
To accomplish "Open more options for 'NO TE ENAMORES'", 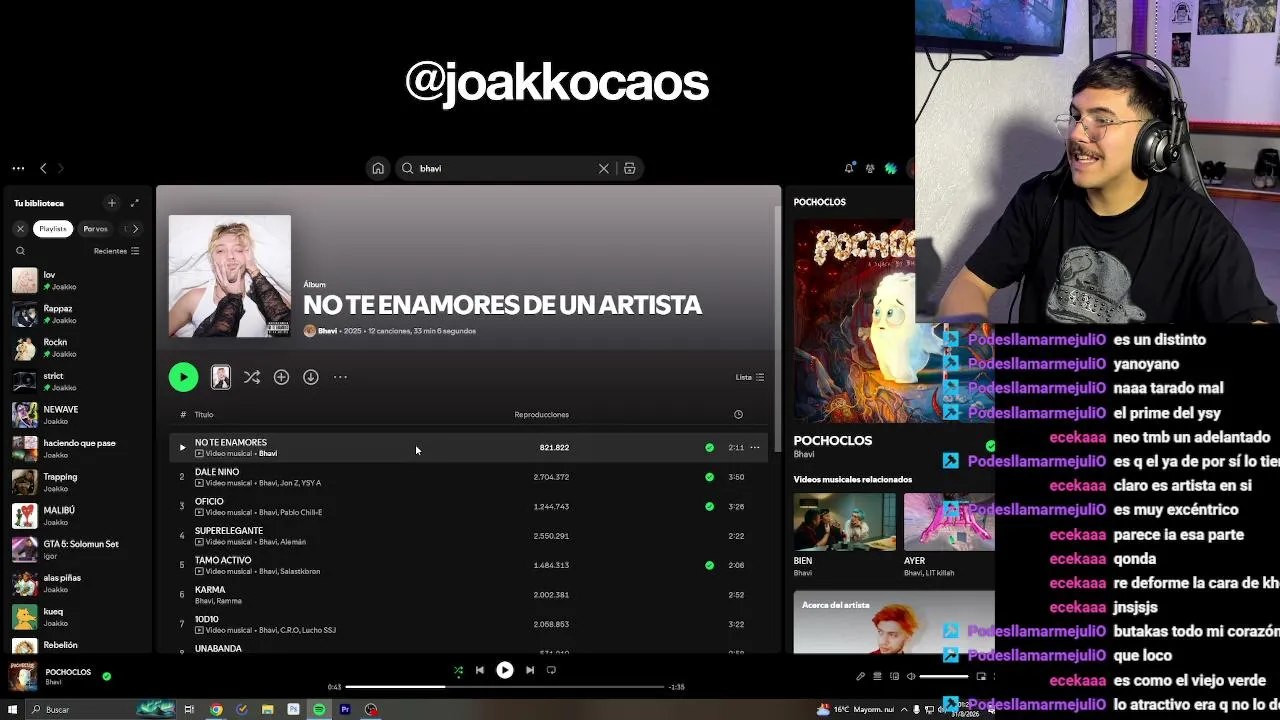I will pyautogui.click(x=755, y=448).
